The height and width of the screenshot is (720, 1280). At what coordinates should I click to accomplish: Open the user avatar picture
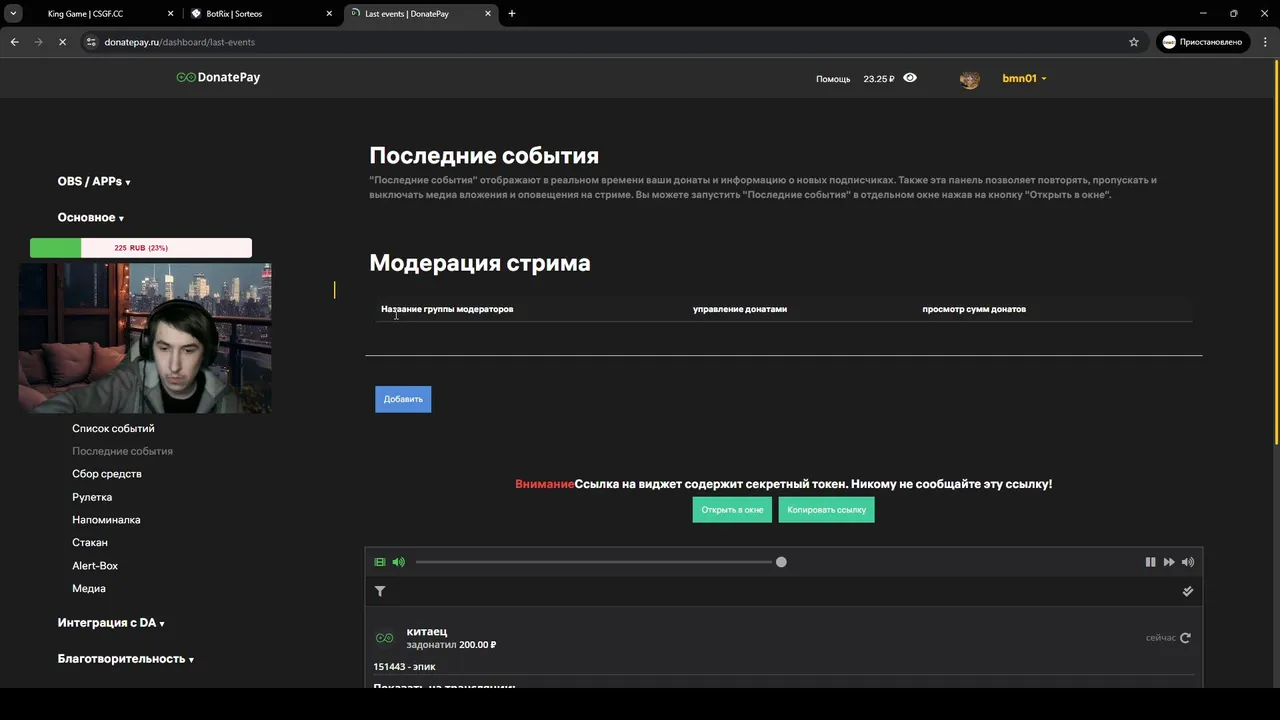(969, 79)
